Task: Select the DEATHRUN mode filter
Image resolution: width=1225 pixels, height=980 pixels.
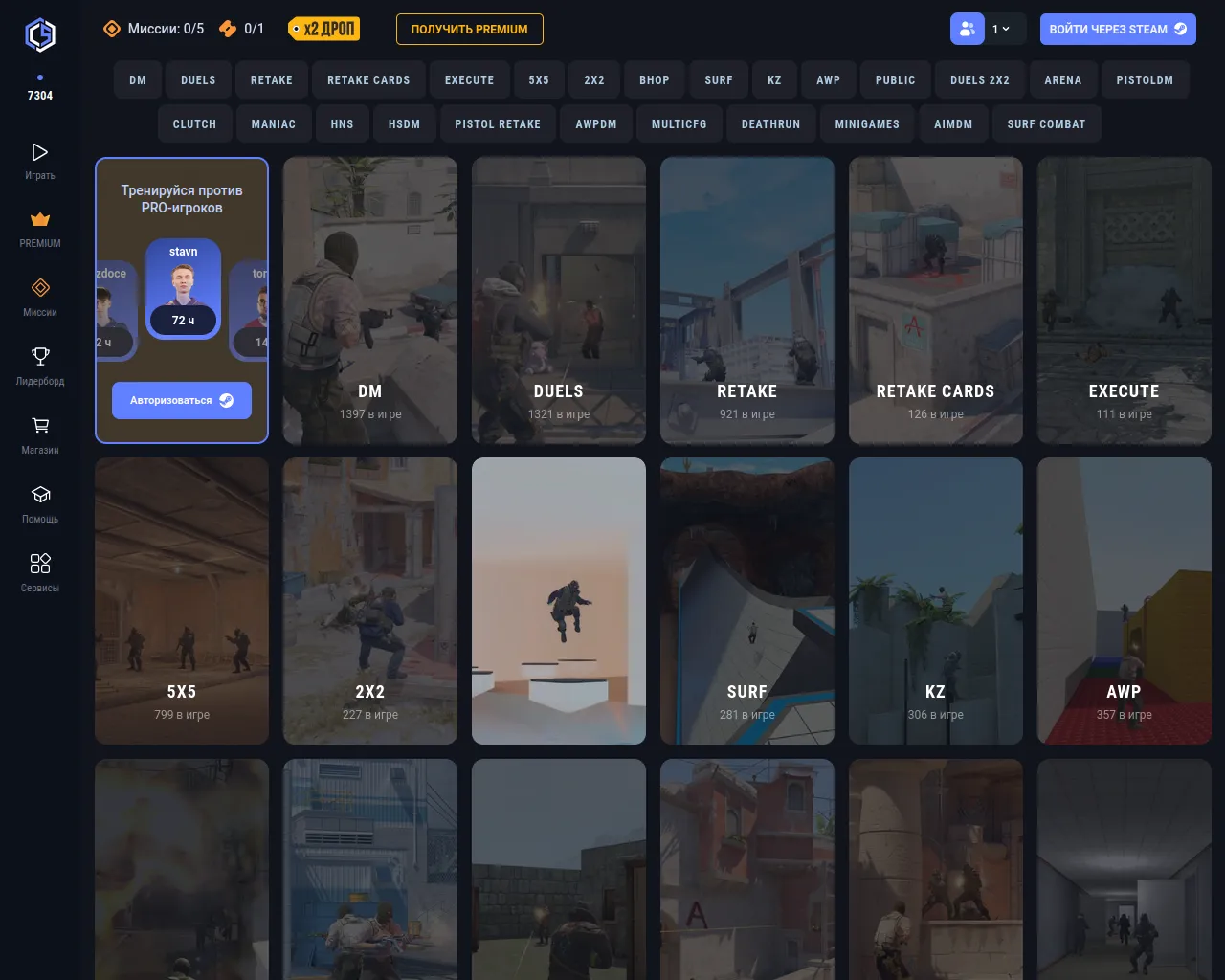Action: [x=770, y=124]
